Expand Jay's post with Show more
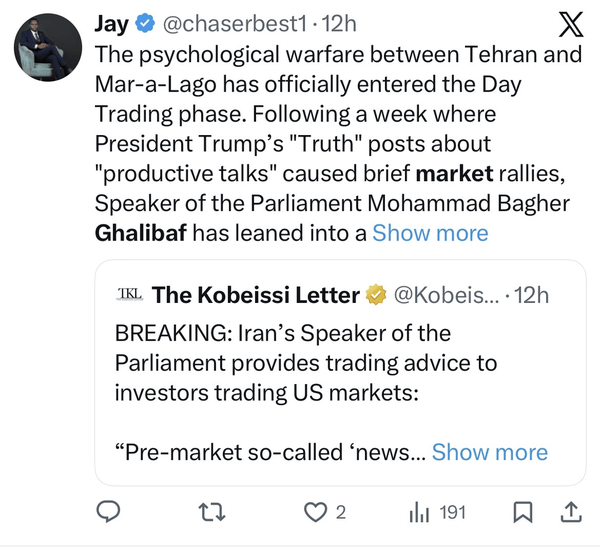 click(x=430, y=233)
